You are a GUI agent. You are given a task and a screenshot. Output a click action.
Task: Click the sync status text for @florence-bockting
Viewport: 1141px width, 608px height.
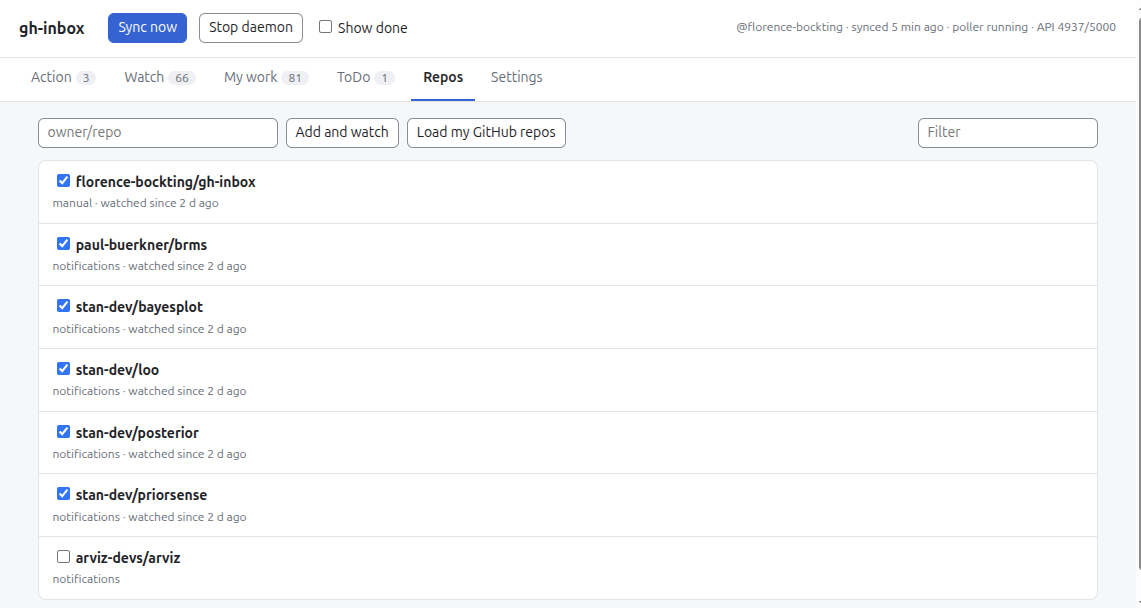(x=926, y=28)
